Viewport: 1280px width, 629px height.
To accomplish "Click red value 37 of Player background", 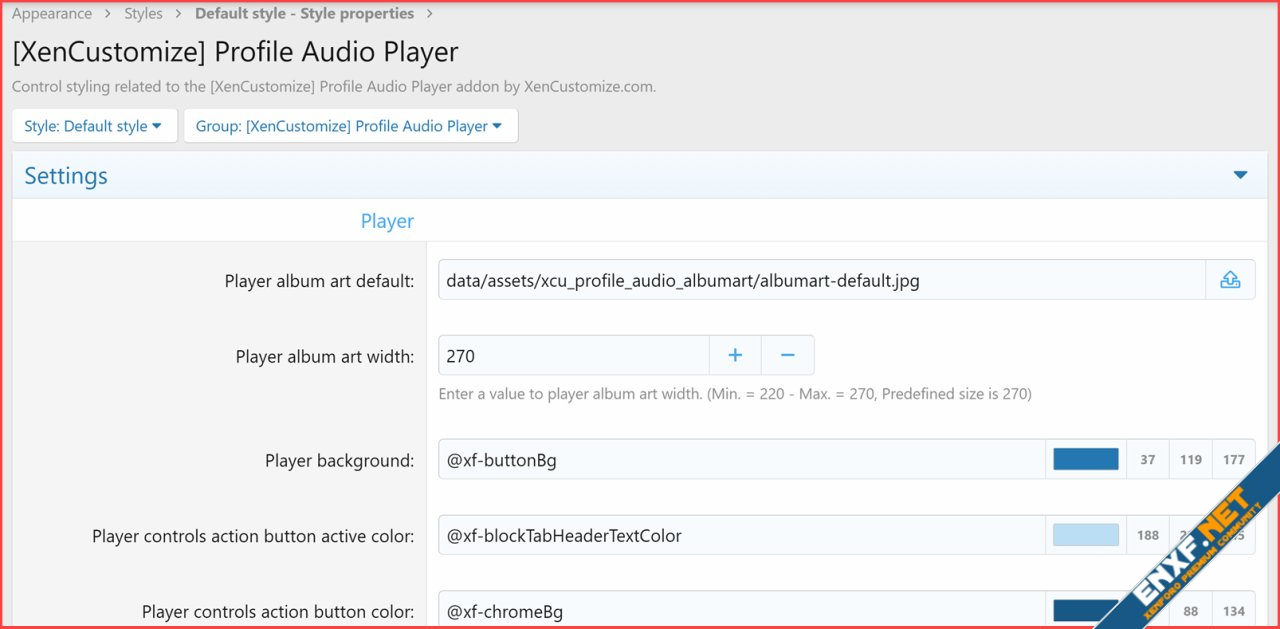I will (x=1148, y=460).
